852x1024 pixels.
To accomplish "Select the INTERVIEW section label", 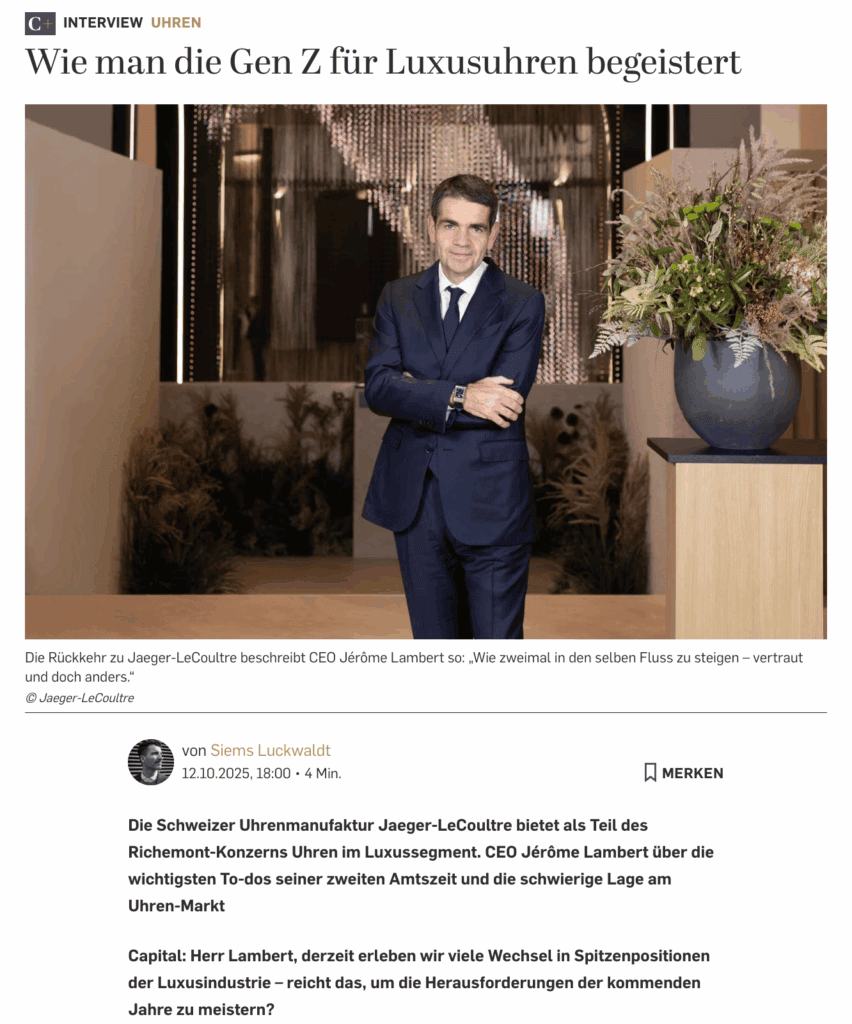I will click(103, 23).
